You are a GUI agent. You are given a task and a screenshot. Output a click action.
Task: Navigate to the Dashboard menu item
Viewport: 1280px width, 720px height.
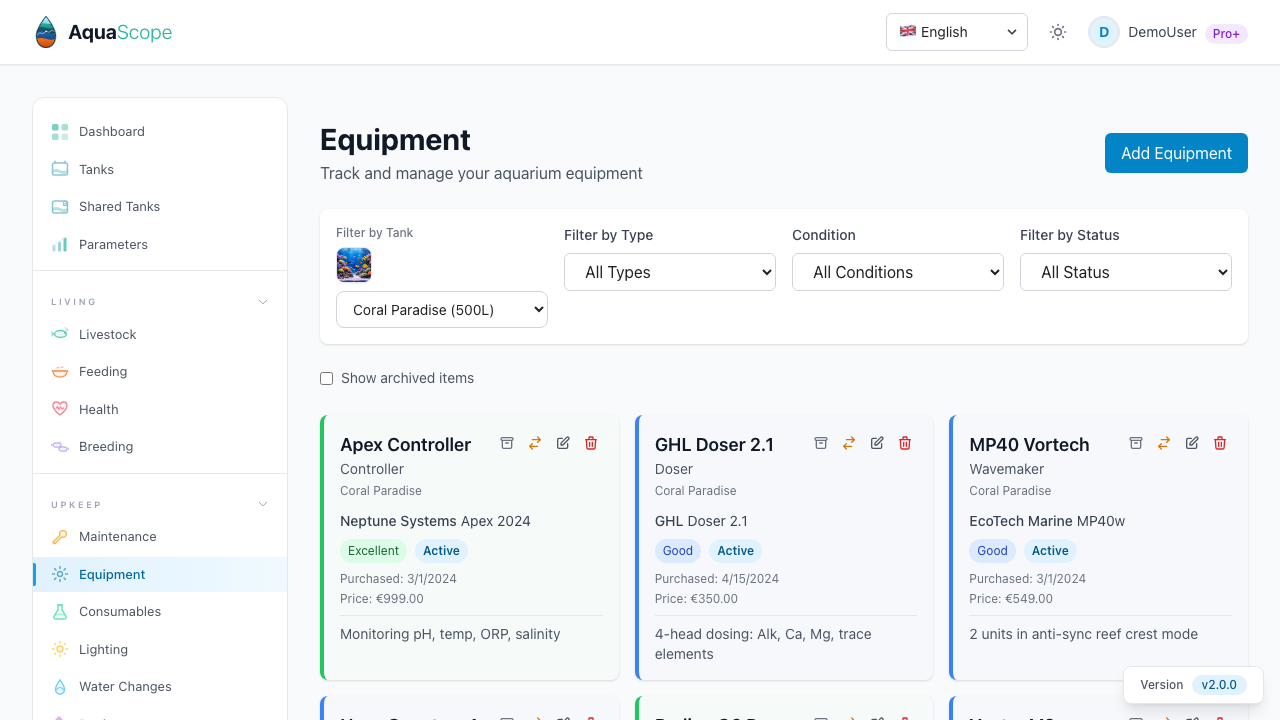click(111, 131)
